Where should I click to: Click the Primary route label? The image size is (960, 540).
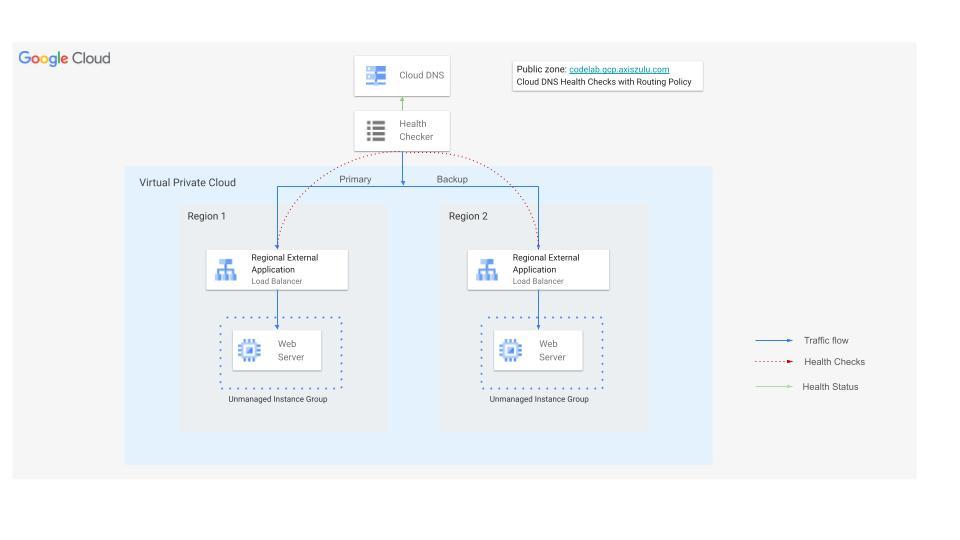(355, 179)
